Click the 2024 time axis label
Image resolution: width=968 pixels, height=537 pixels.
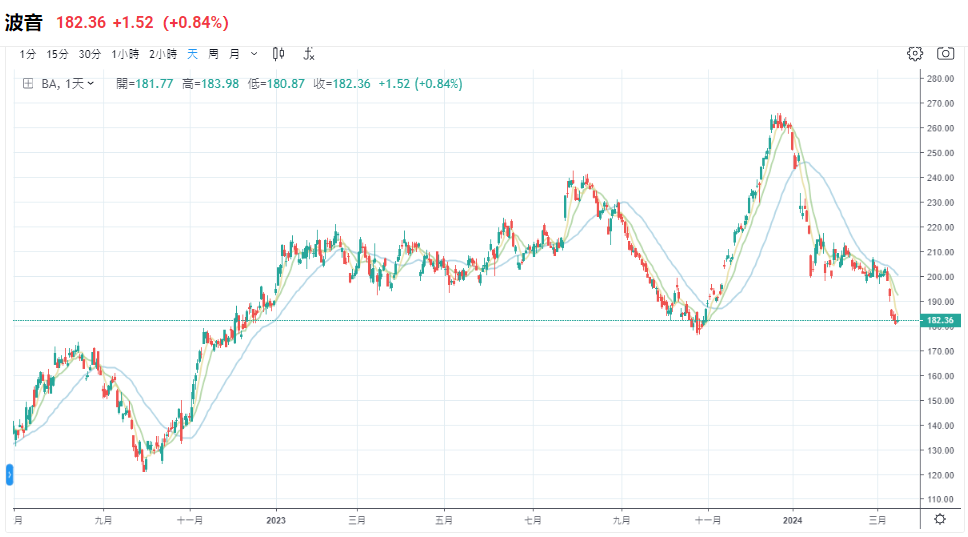(792, 520)
